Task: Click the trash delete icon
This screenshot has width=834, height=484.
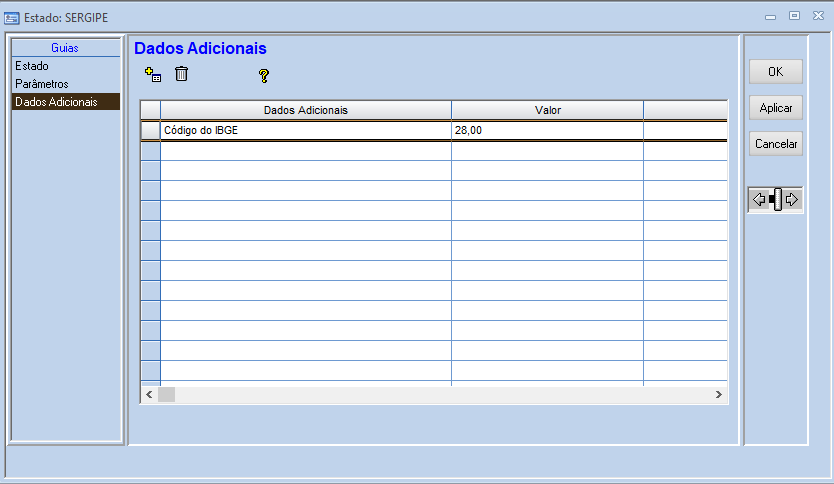Action: coord(181,74)
